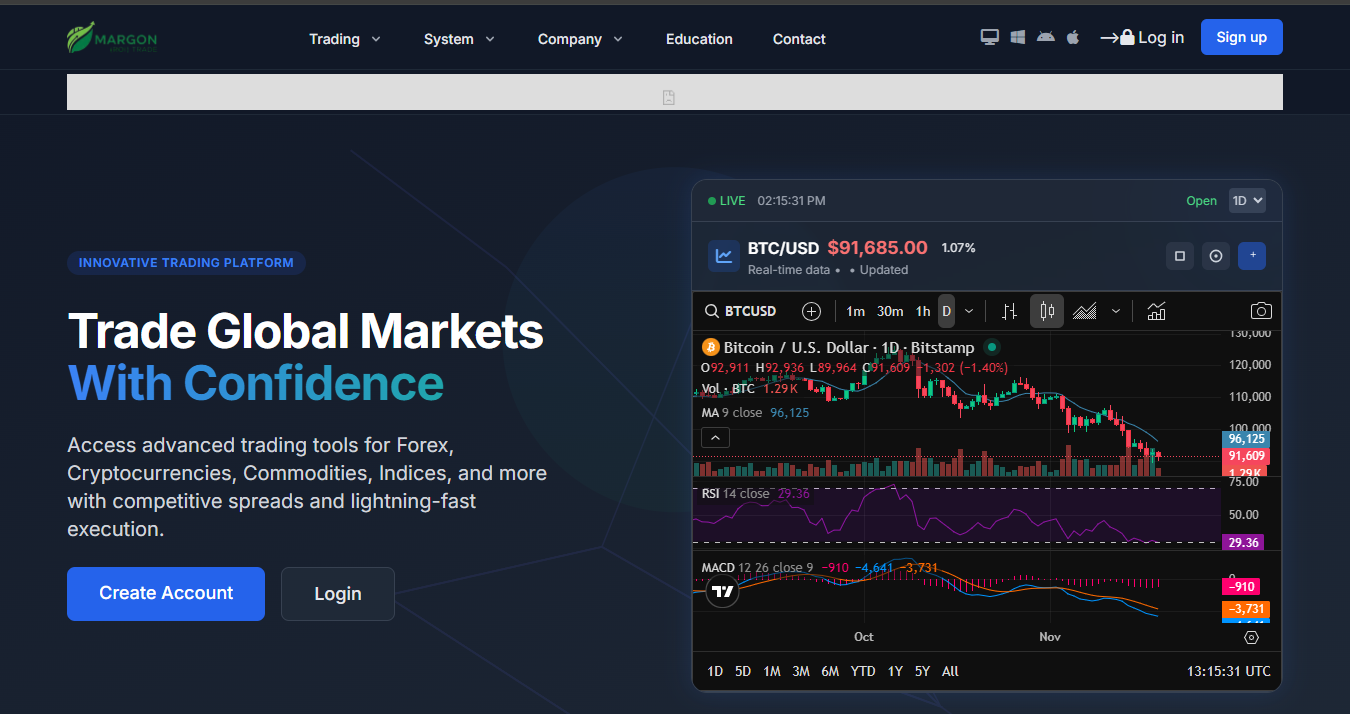Click the Android download icon in header
Viewport: 1350px width, 714px height.
(x=1046, y=38)
